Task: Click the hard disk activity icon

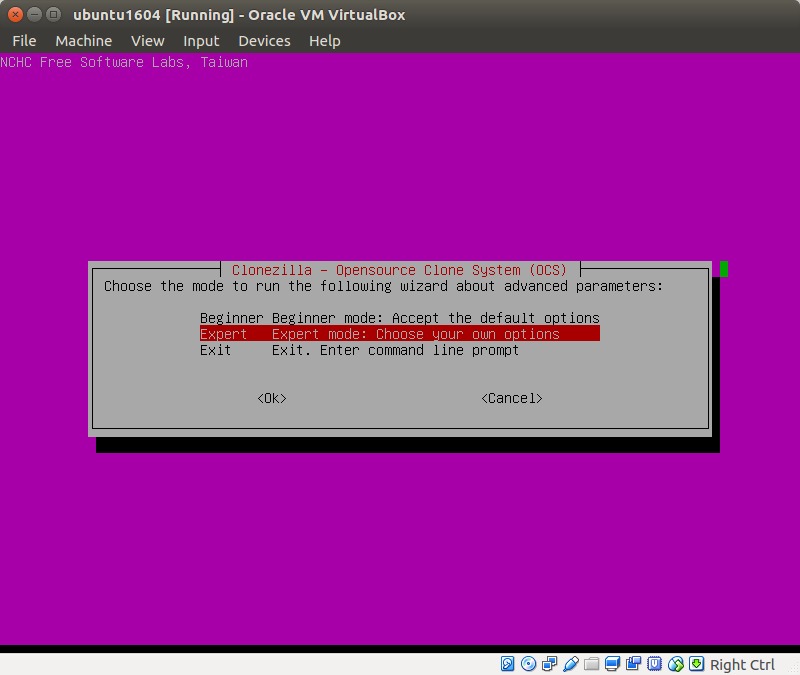Action: click(508, 664)
